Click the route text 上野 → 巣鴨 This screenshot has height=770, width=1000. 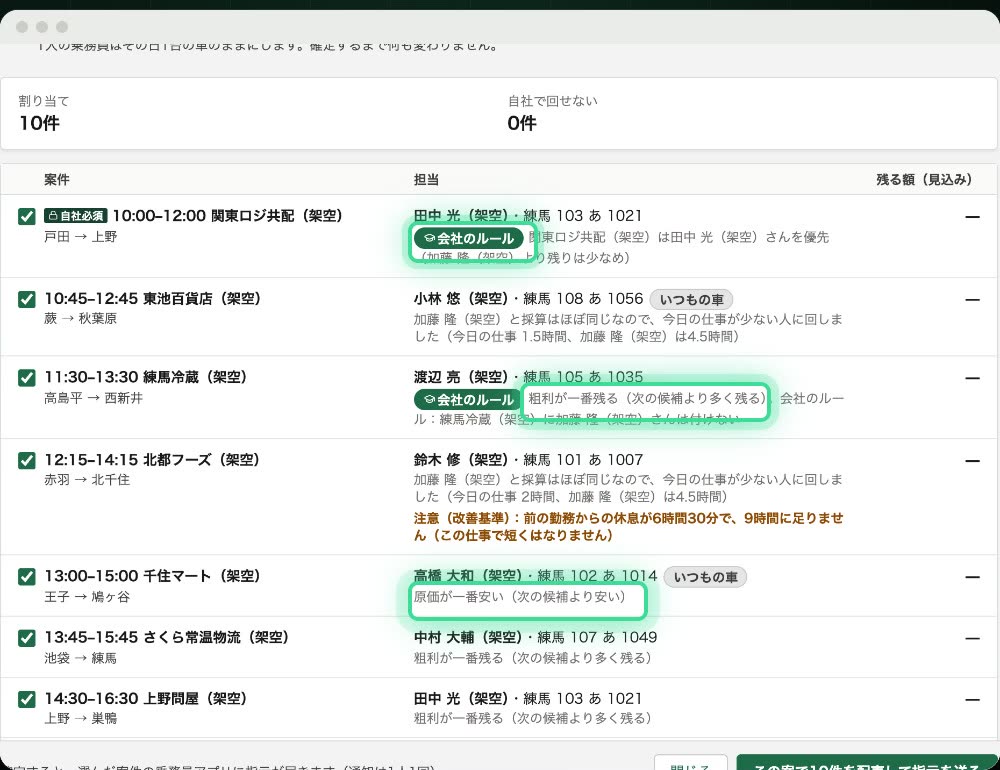80,718
